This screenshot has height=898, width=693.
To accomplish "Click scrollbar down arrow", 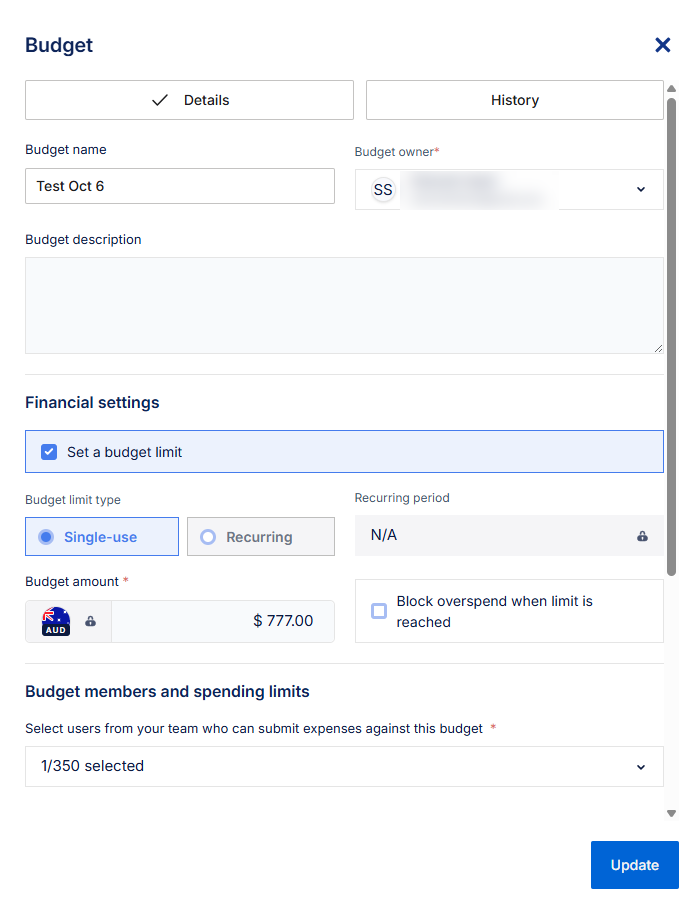I will pyautogui.click(x=671, y=813).
